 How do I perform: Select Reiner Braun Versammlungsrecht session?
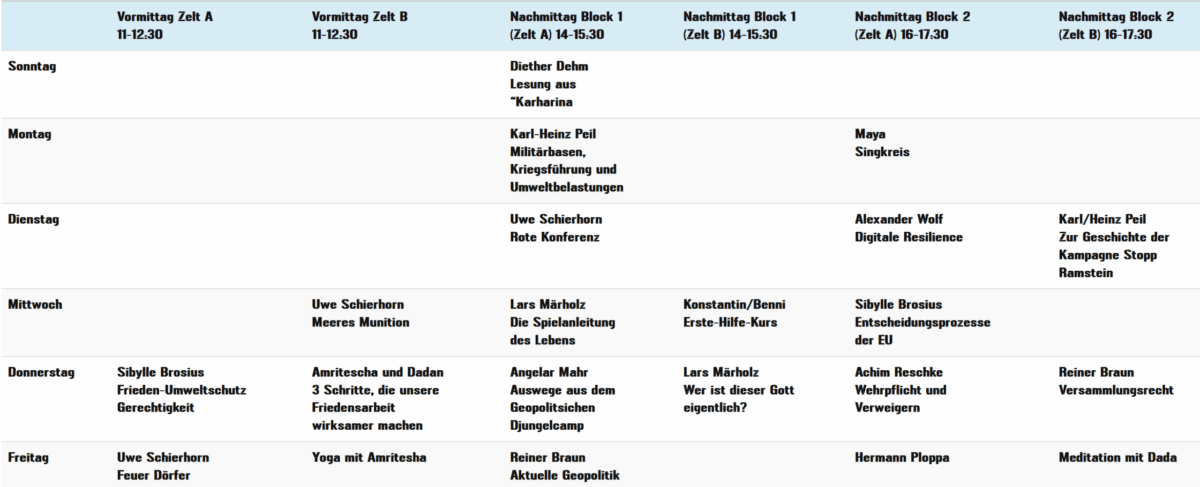pos(1116,381)
